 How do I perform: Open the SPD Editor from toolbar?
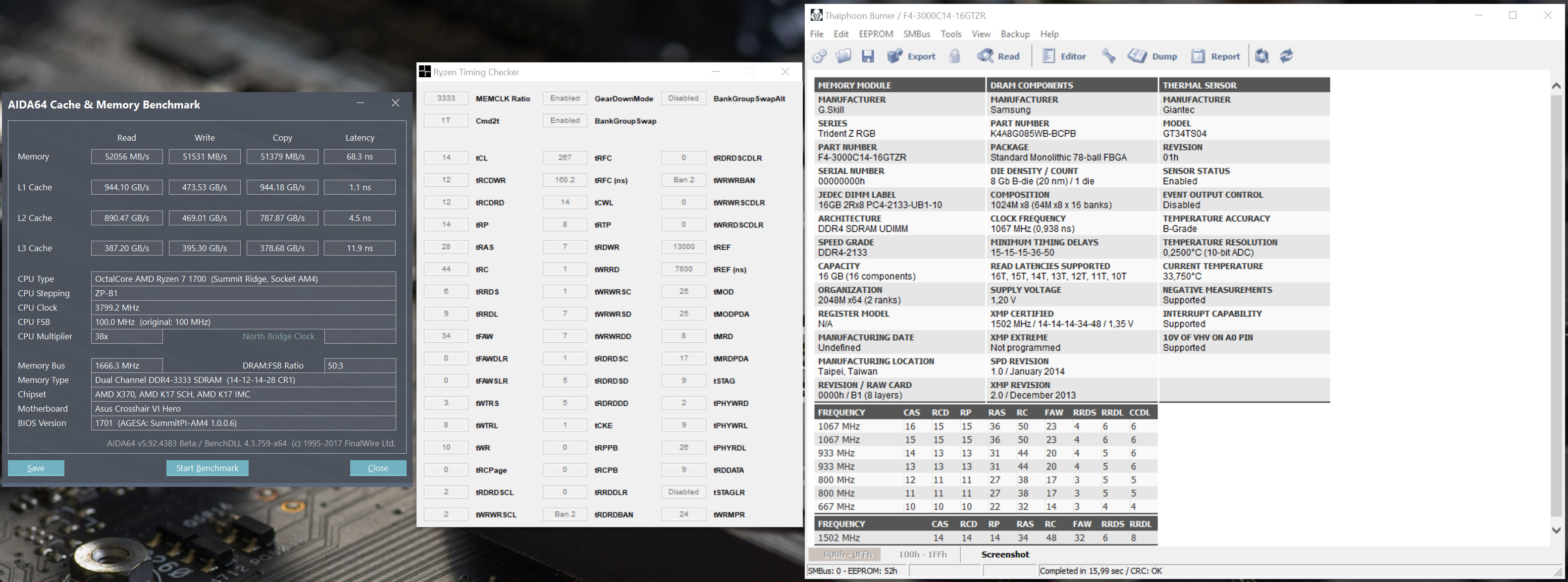(x=1063, y=56)
